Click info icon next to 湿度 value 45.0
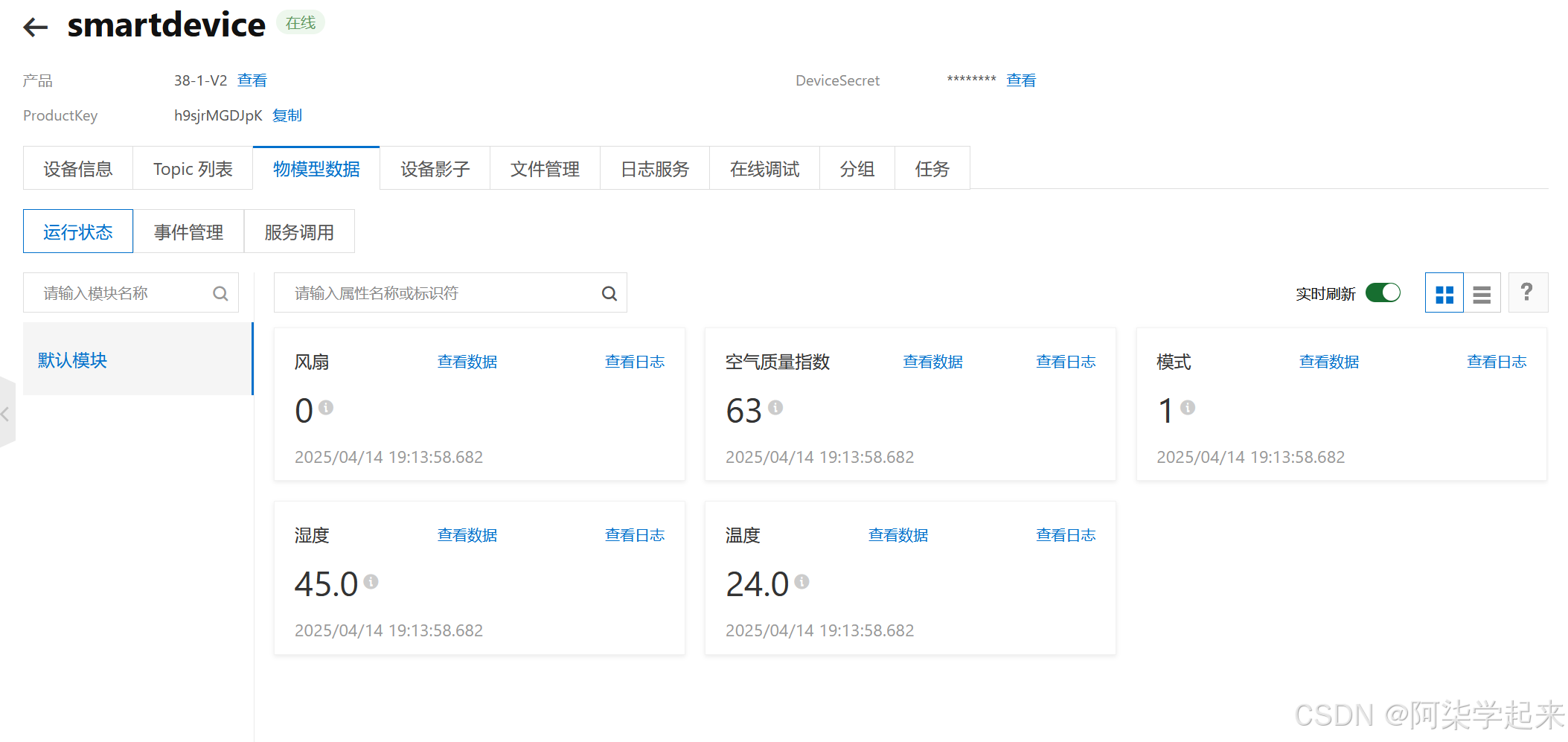The height and width of the screenshot is (742, 1568). (371, 581)
